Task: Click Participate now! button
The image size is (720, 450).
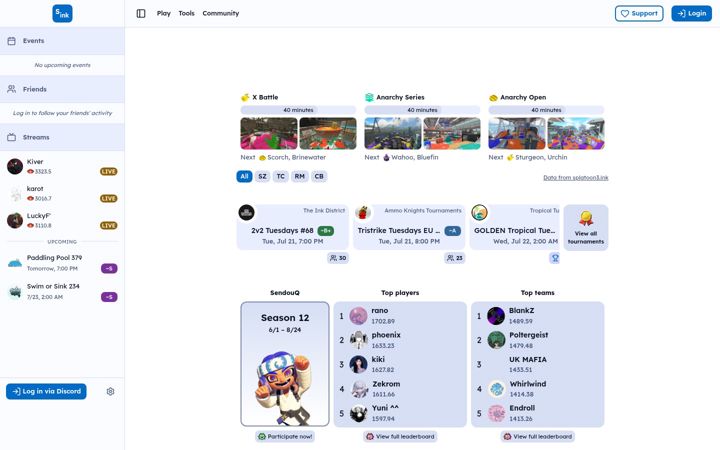Action: pos(285,437)
